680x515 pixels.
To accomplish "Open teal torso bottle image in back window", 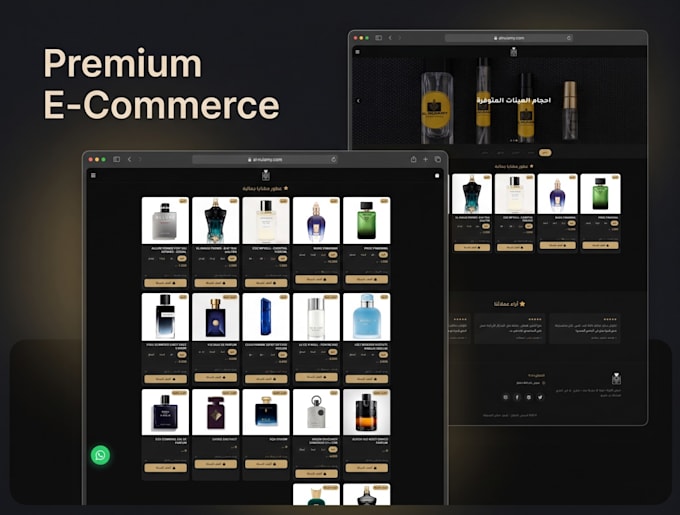I will 472,194.
